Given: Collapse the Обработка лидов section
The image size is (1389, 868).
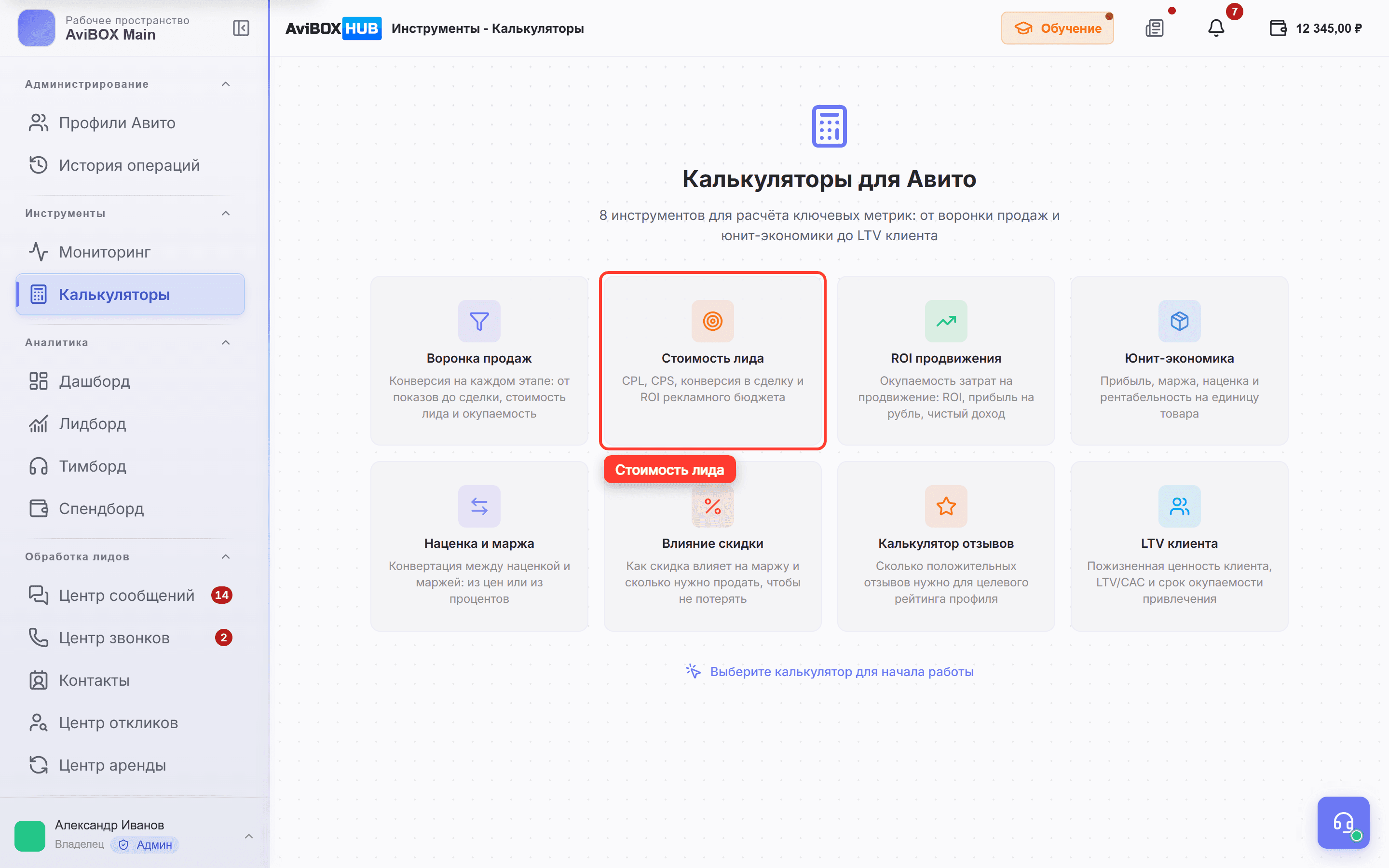Looking at the screenshot, I should coord(226,557).
